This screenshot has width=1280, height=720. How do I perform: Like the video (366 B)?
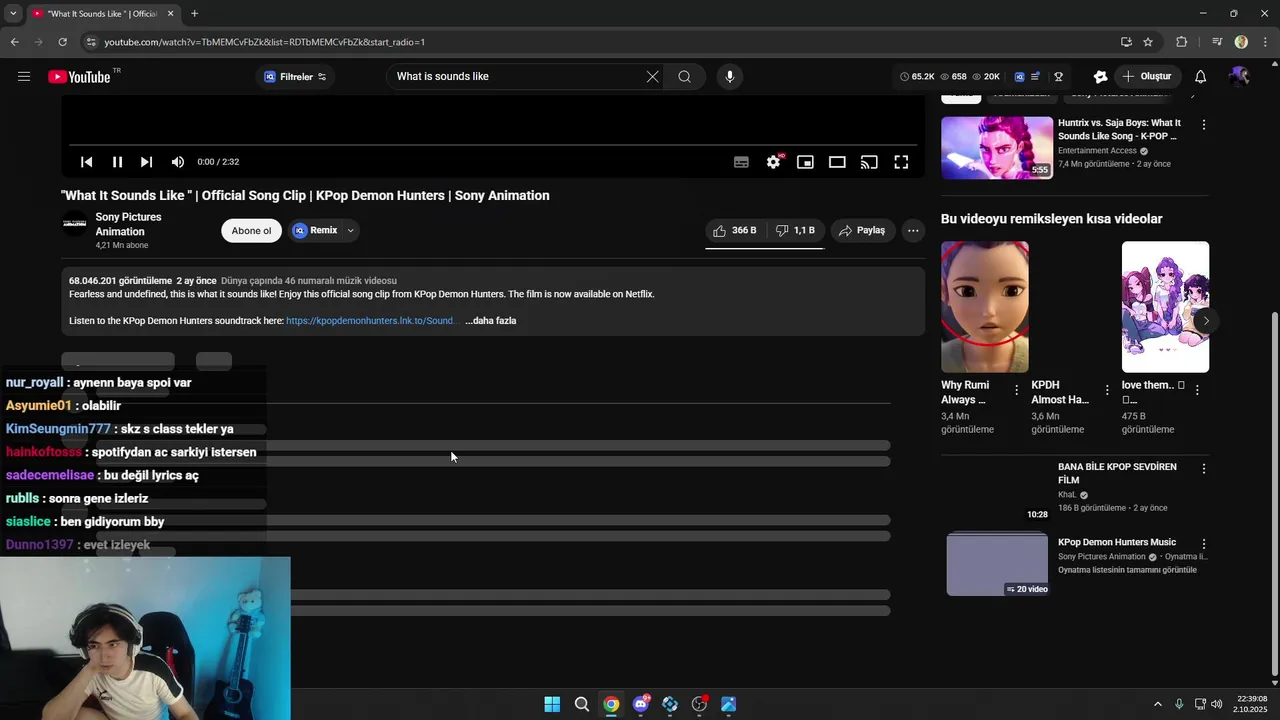pos(735,230)
